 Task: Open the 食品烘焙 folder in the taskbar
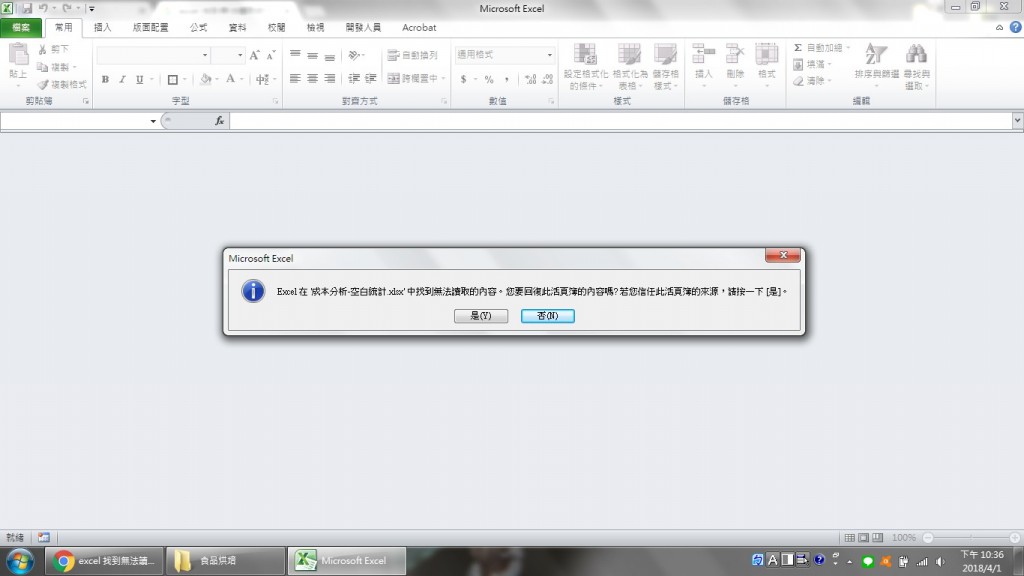point(225,560)
